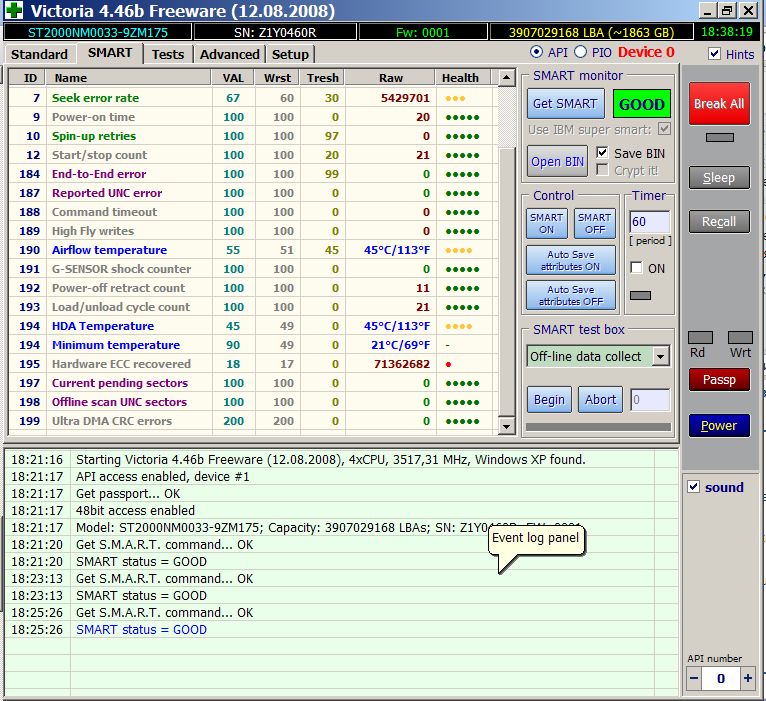Screen dimensions: 766x701
Task: Click Begin in SMART test box
Action: click(x=549, y=400)
